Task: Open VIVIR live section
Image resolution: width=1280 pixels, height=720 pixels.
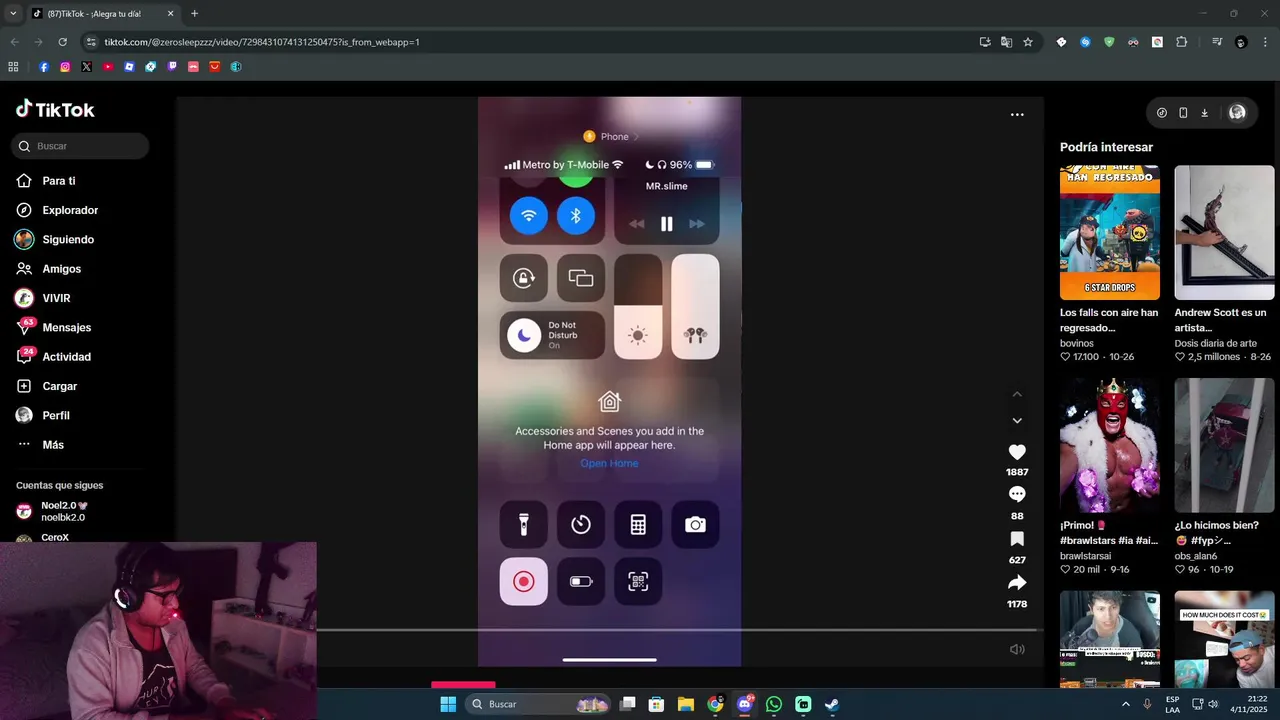Action: pyautogui.click(x=56, y=298)
